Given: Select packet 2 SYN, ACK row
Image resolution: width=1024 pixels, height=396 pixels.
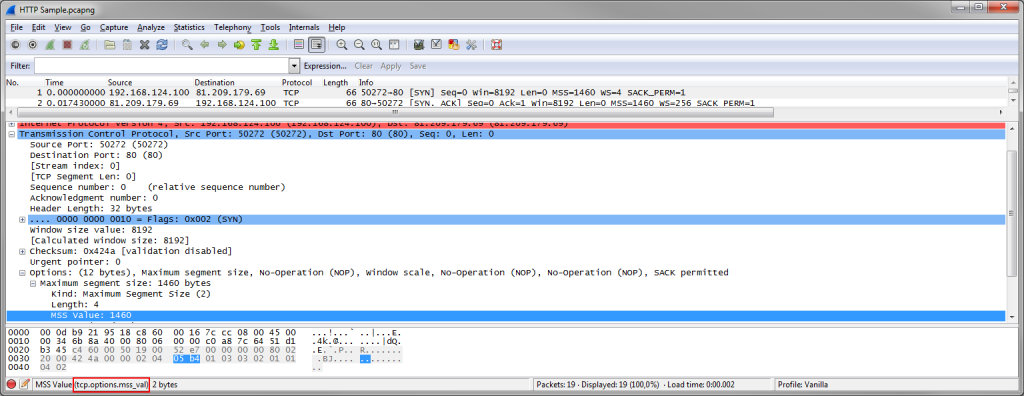Looking at the screenshot, I should pyautogui.click(x=506, y=103).
